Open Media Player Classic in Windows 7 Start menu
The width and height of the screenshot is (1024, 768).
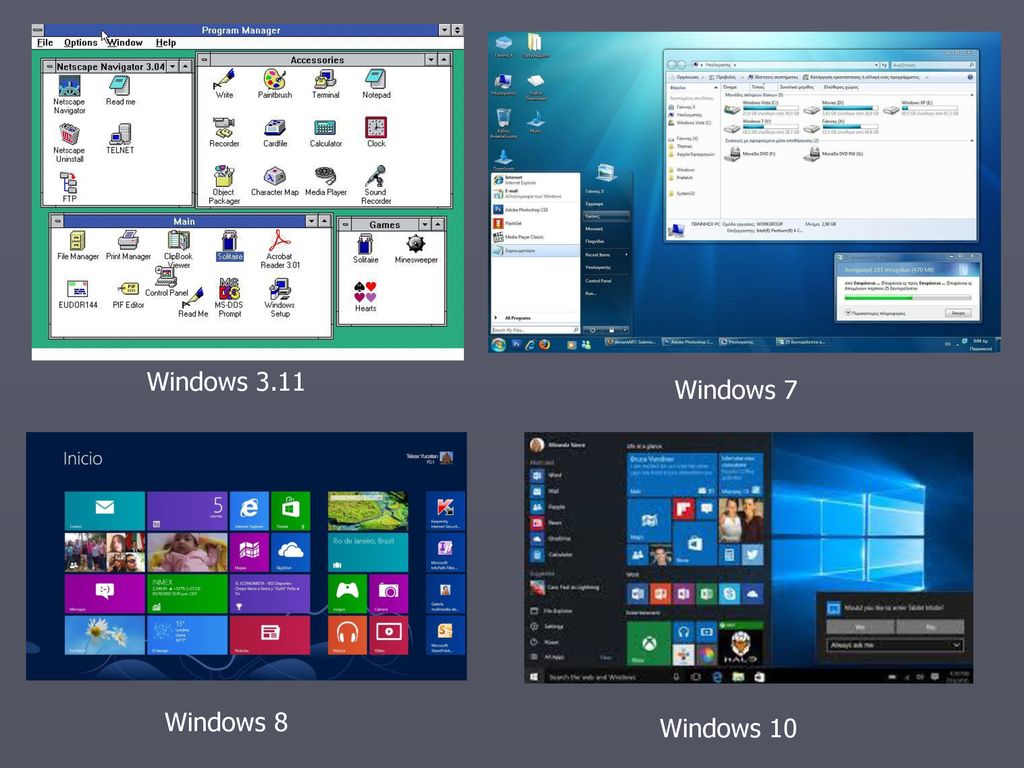pos(535,237)
